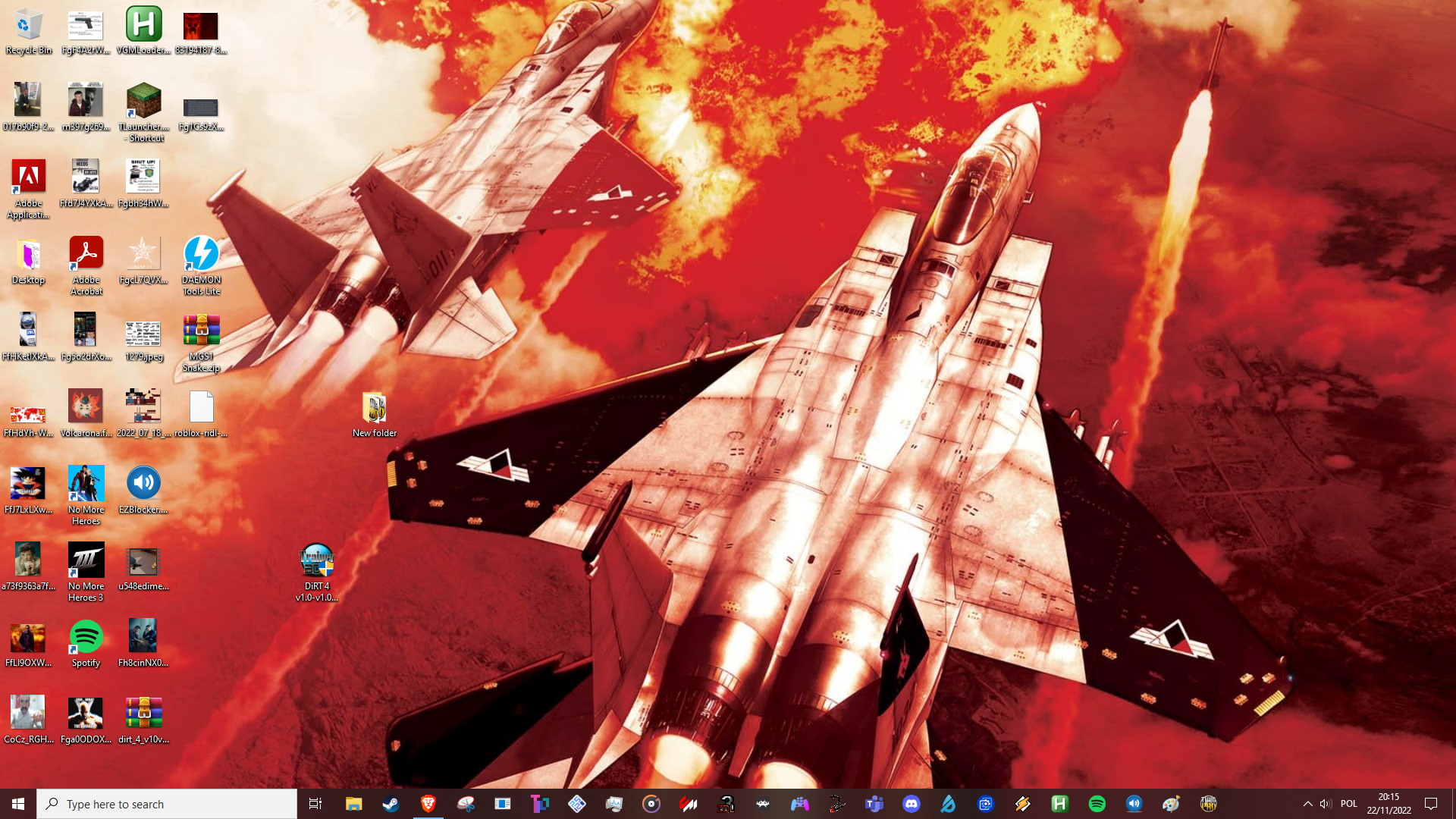Show hidden system tray icons

[x=1307, y=804]
